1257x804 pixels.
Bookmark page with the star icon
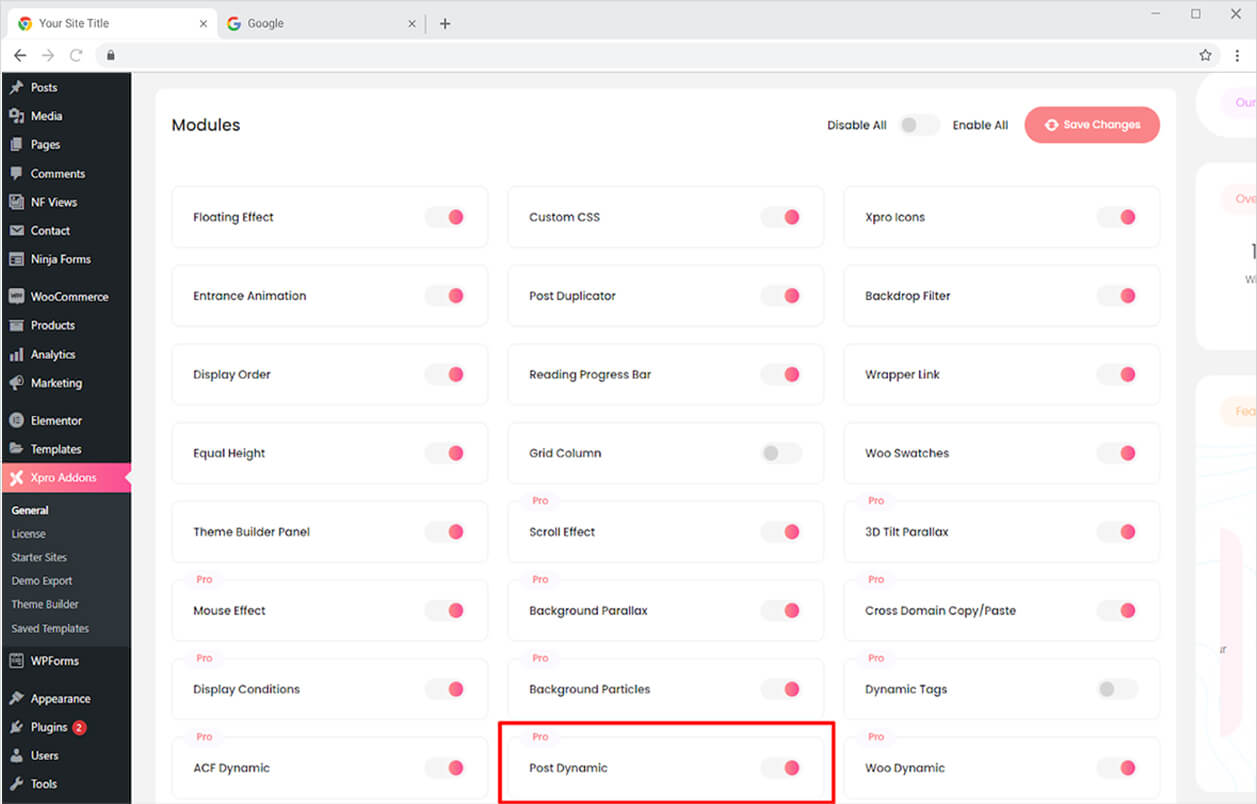click(x=1205, y=55)
